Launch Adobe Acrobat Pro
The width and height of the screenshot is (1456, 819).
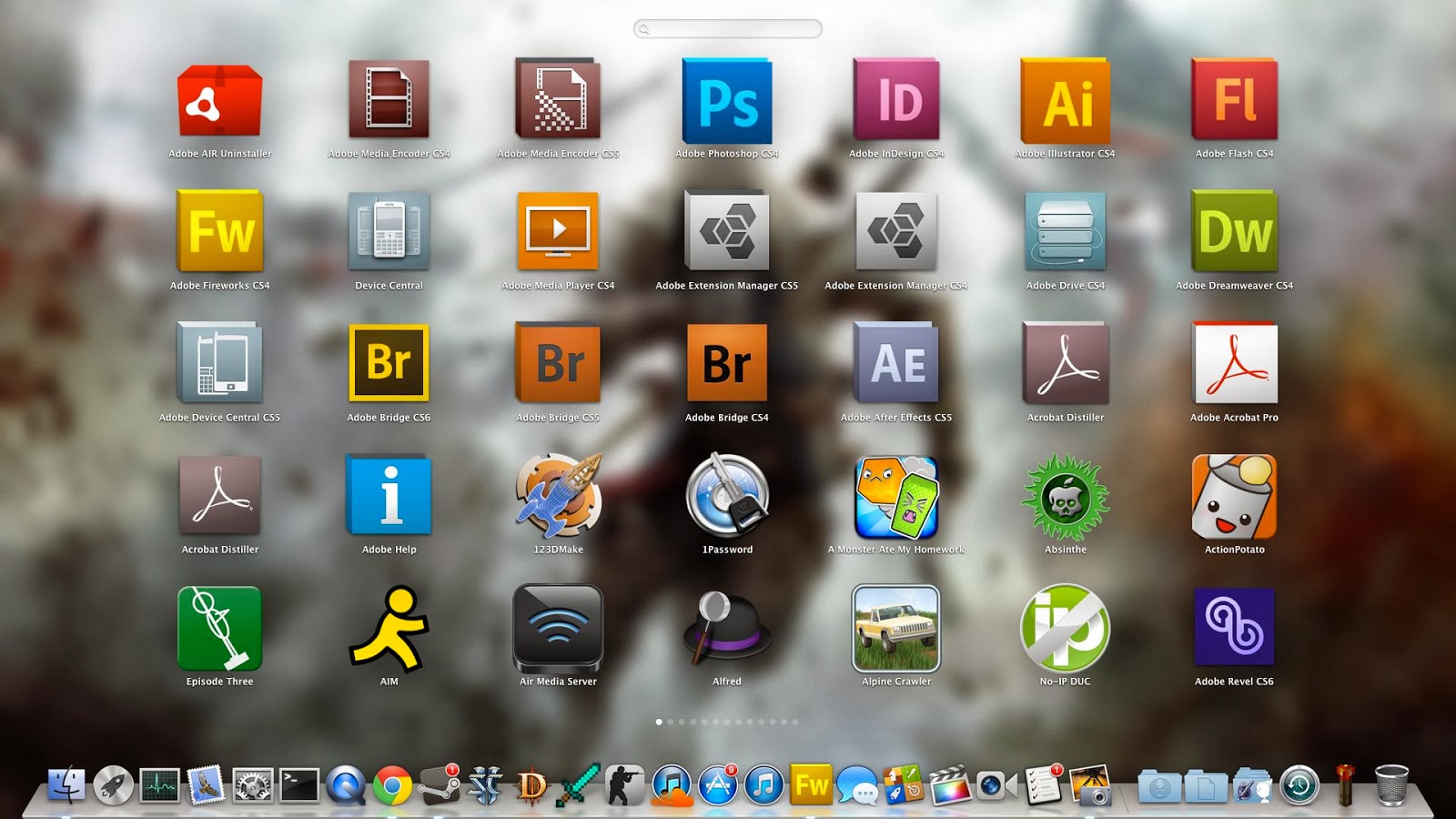[1235, 362]
